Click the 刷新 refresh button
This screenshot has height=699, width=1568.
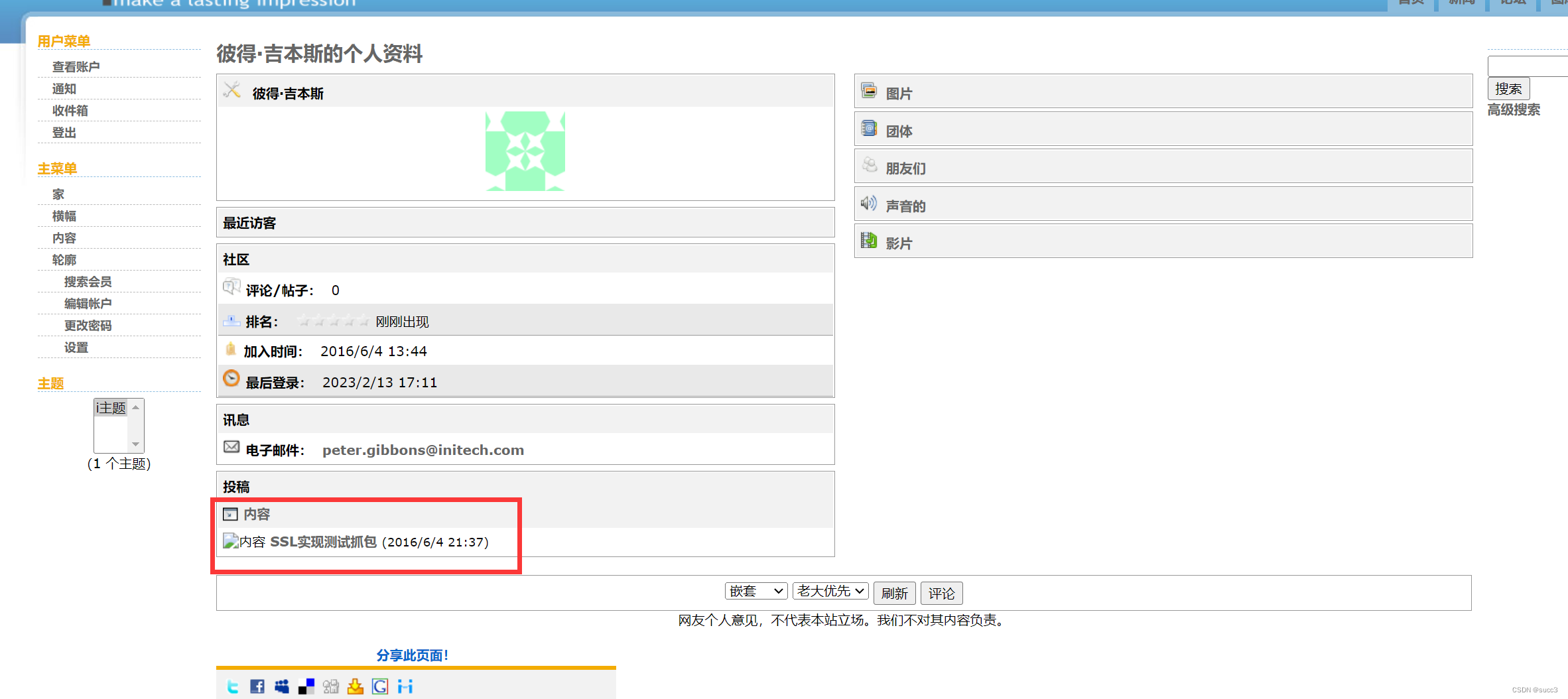tap(894, 593)
